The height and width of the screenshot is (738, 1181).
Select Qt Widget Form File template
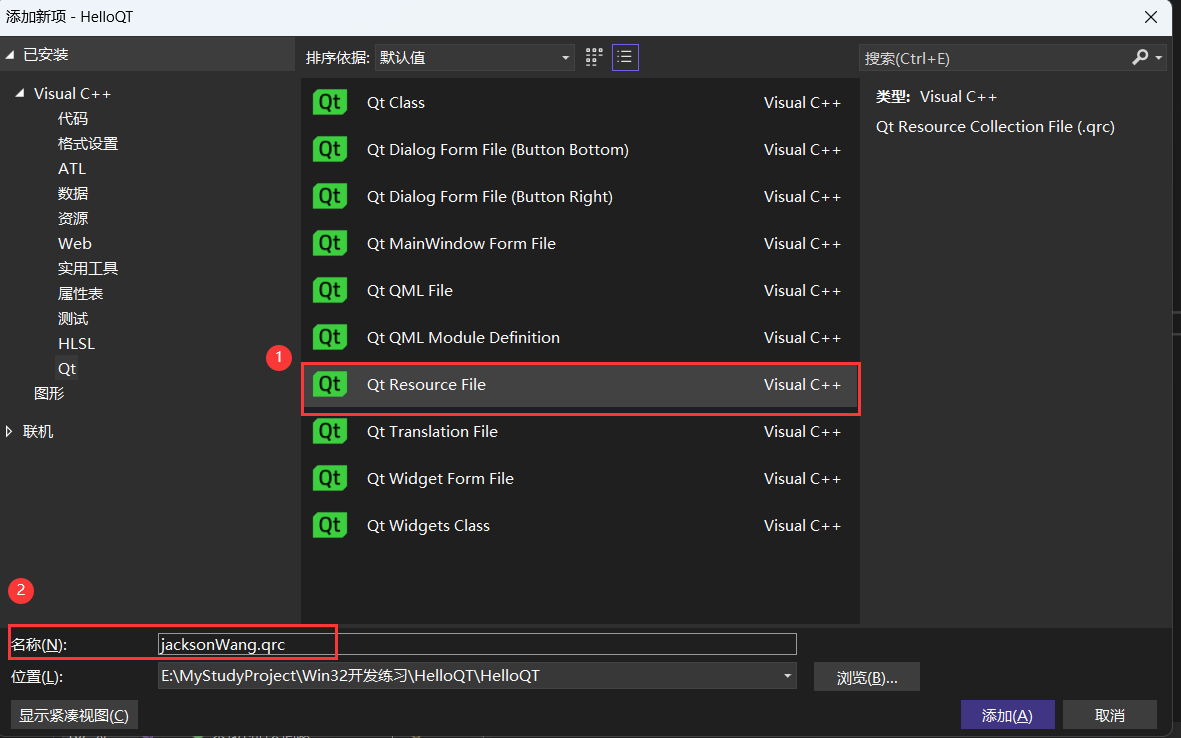[580, 478]
